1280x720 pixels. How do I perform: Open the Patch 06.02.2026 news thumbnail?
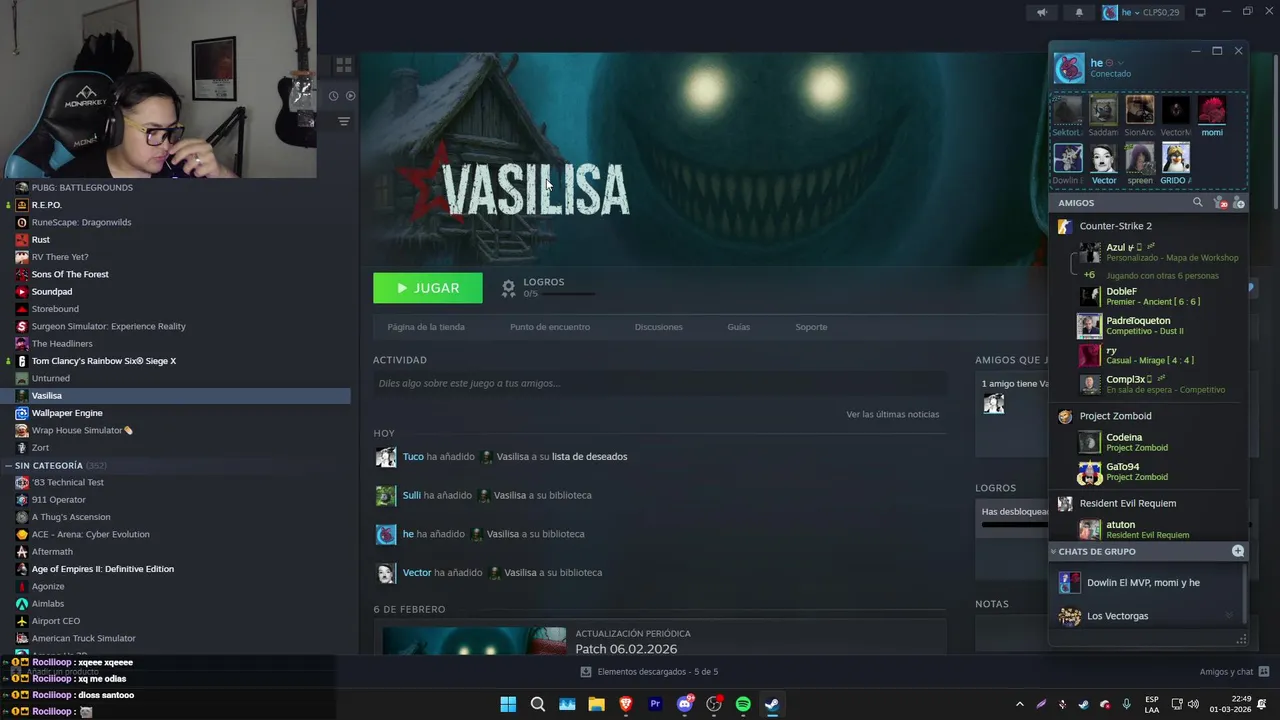(x=474, y=641)
